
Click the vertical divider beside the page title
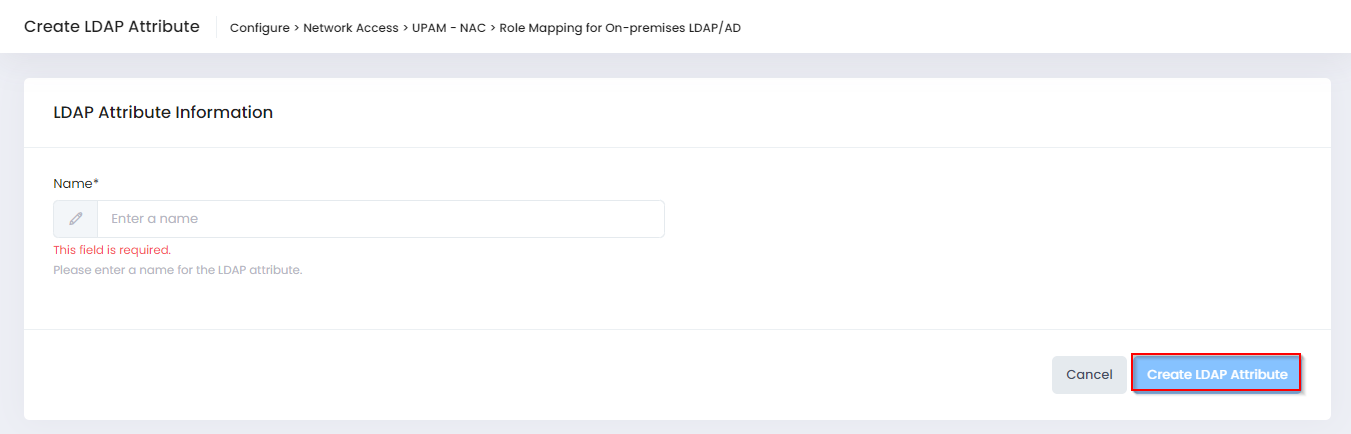[x=216, y=27]
